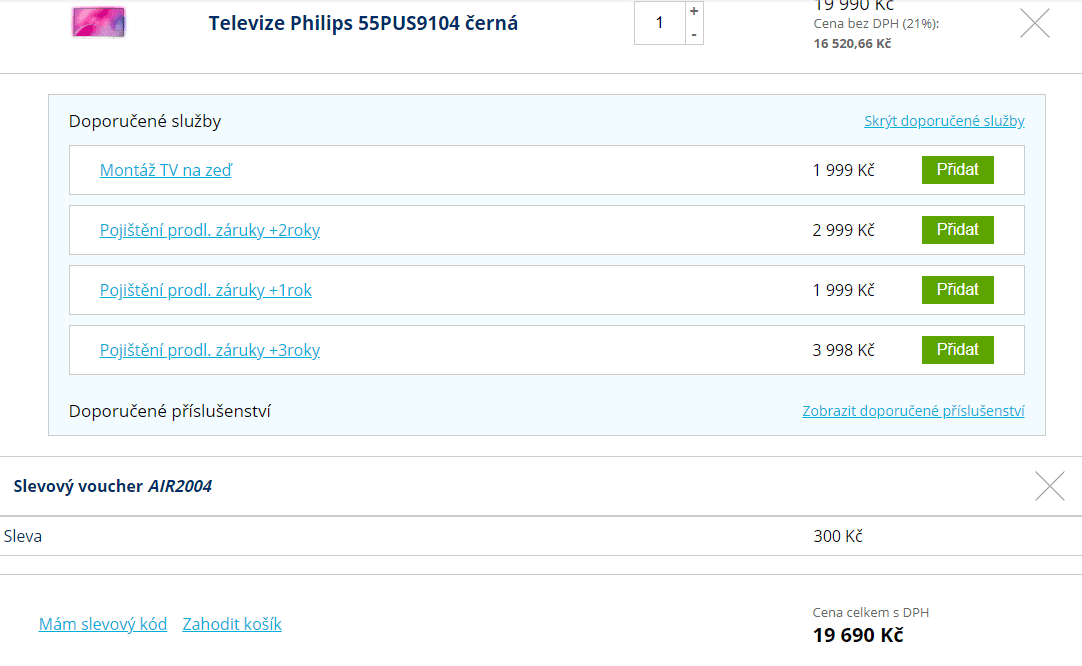Viewport: 1082px width, 666px height.
Task: Select the +1rok warranty price 1 999 Kč
Action: 843,290
